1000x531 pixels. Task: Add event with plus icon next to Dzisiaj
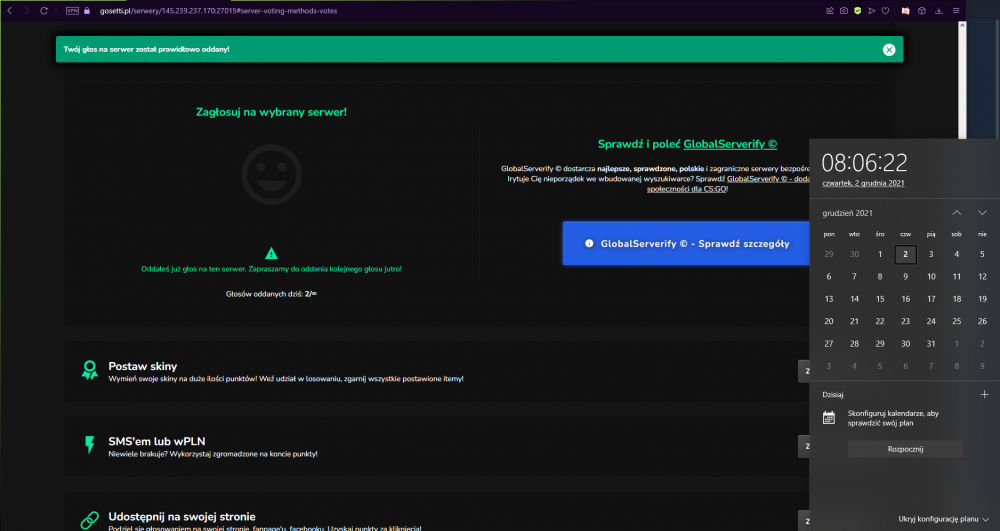[985, 395]
